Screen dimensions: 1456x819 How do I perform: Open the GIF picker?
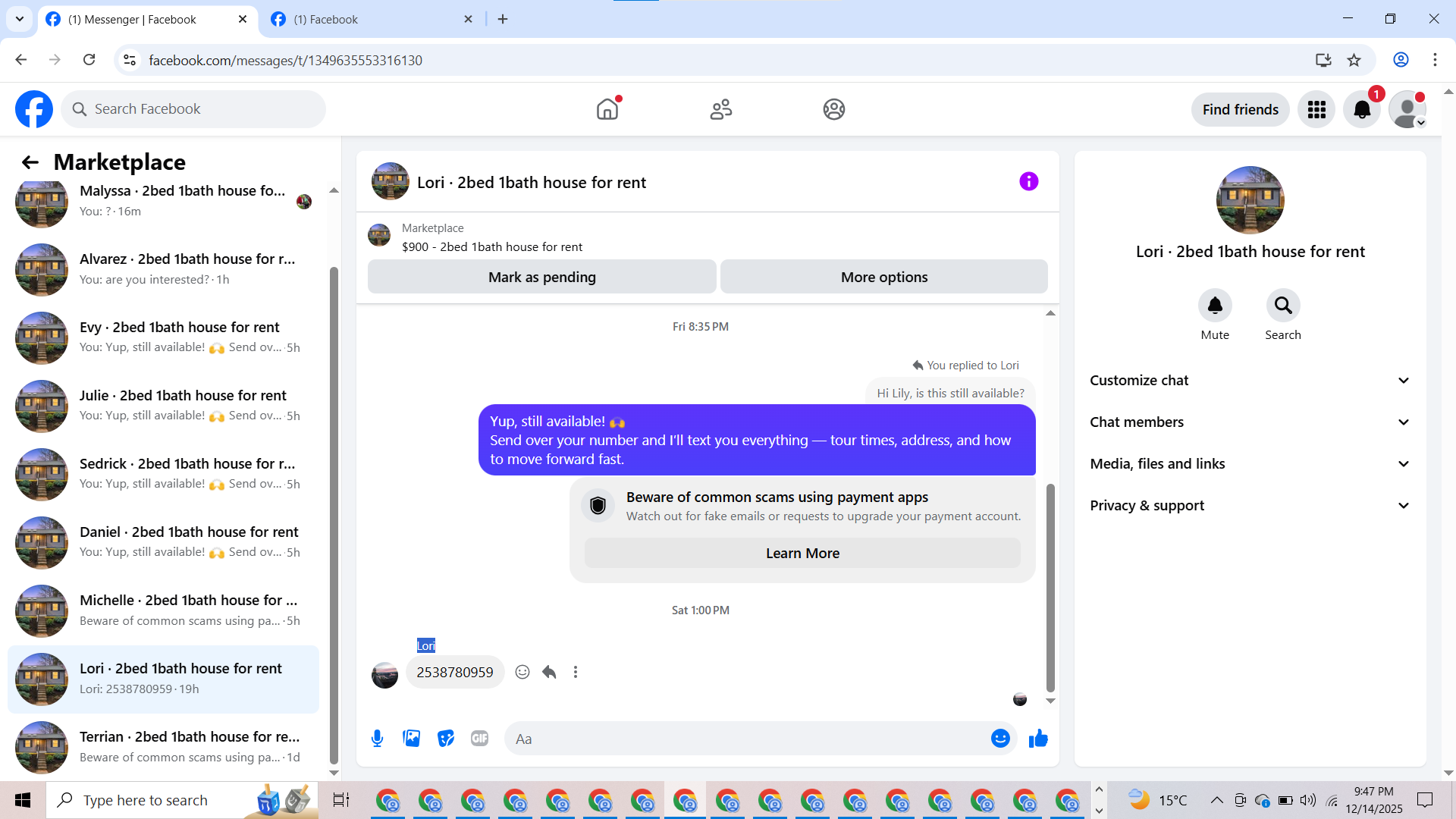(479, 739)
